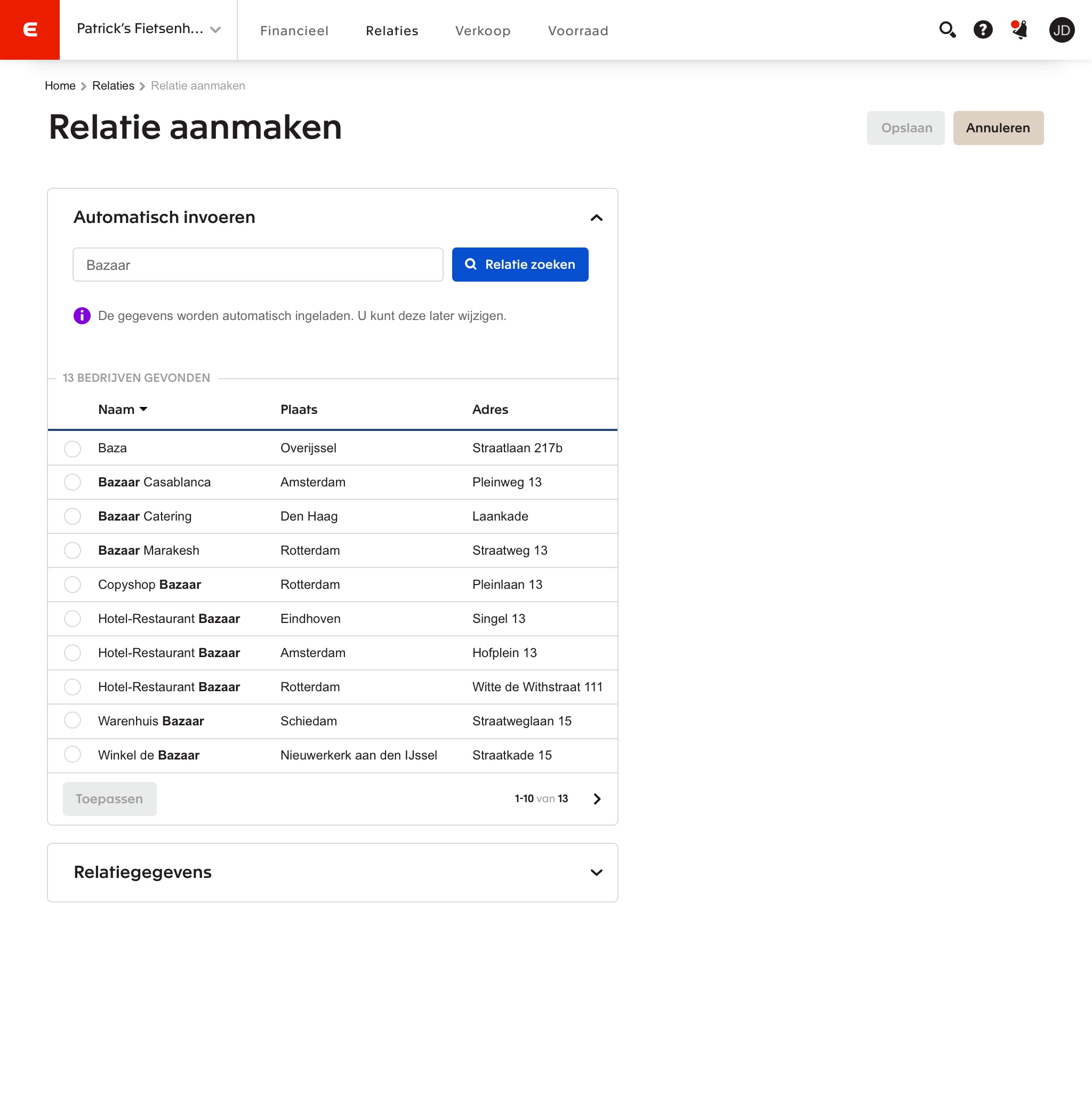Expand the Relatiegegevens section
Image resolution: width=1092 pixels, height=1103 pixels.
(597, 873)
